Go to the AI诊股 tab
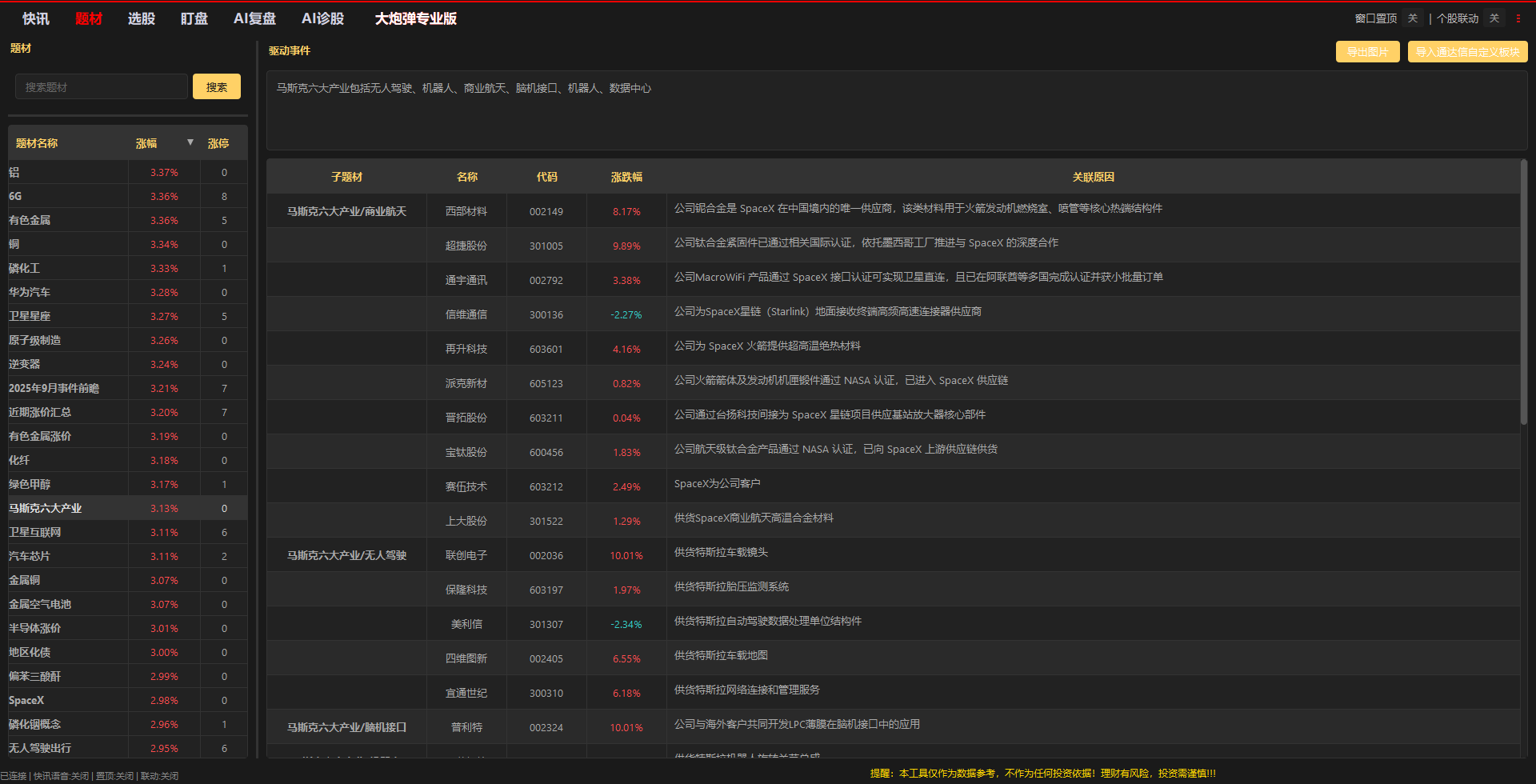 click(x=322, y=18)
